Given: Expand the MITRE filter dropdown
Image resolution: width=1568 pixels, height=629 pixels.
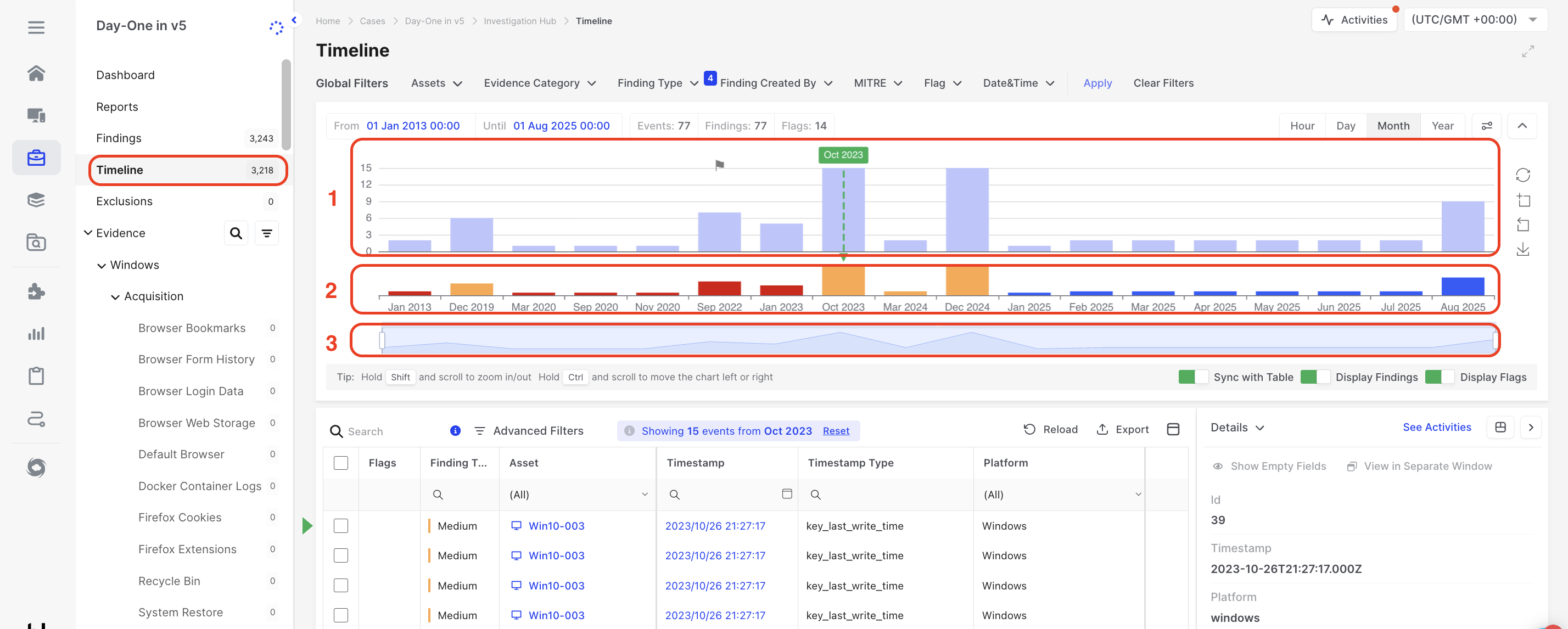Looking at the screenshot, I should 877,83.
